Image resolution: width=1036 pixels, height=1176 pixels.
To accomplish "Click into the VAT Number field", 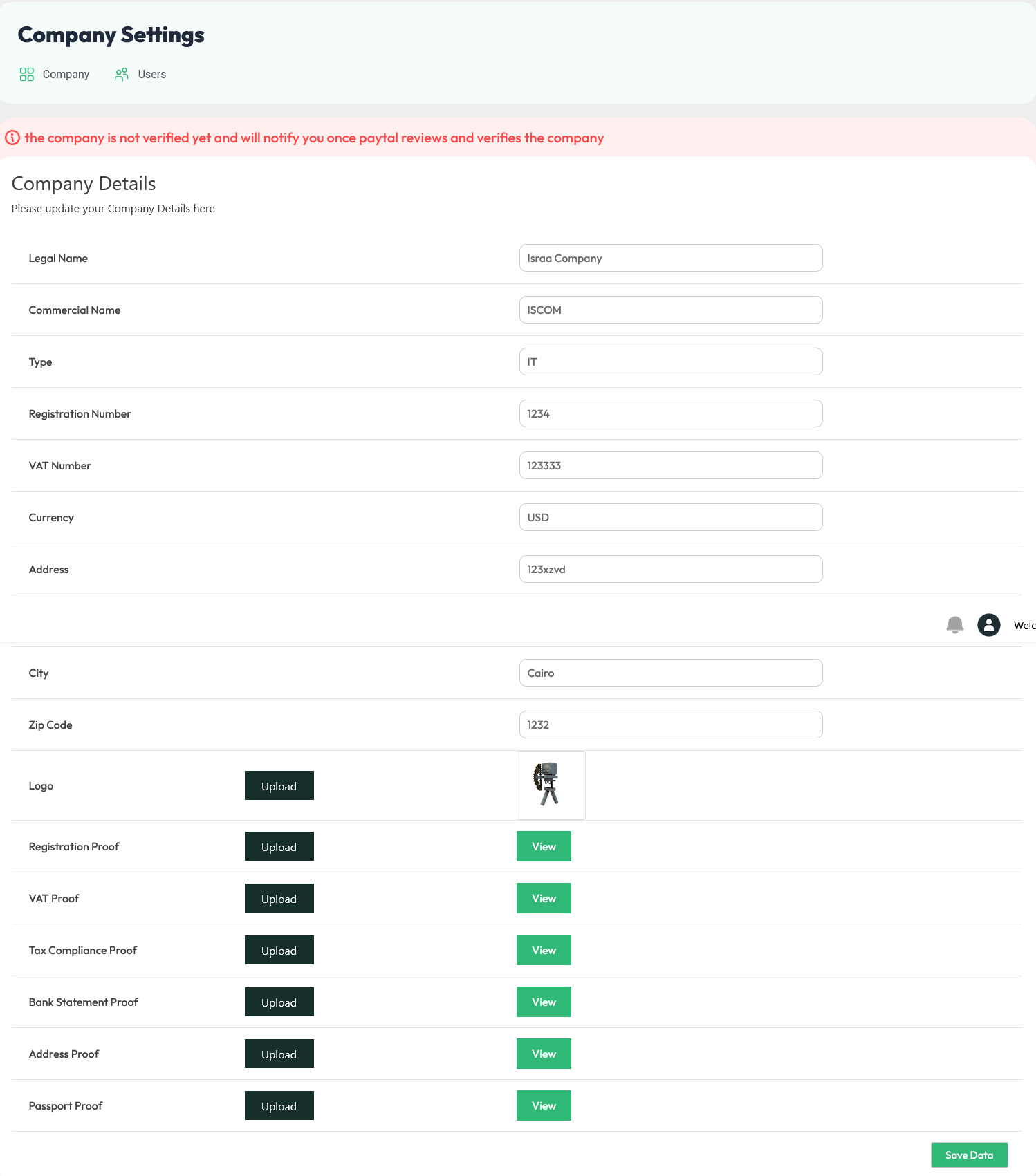I will (670, 465).
